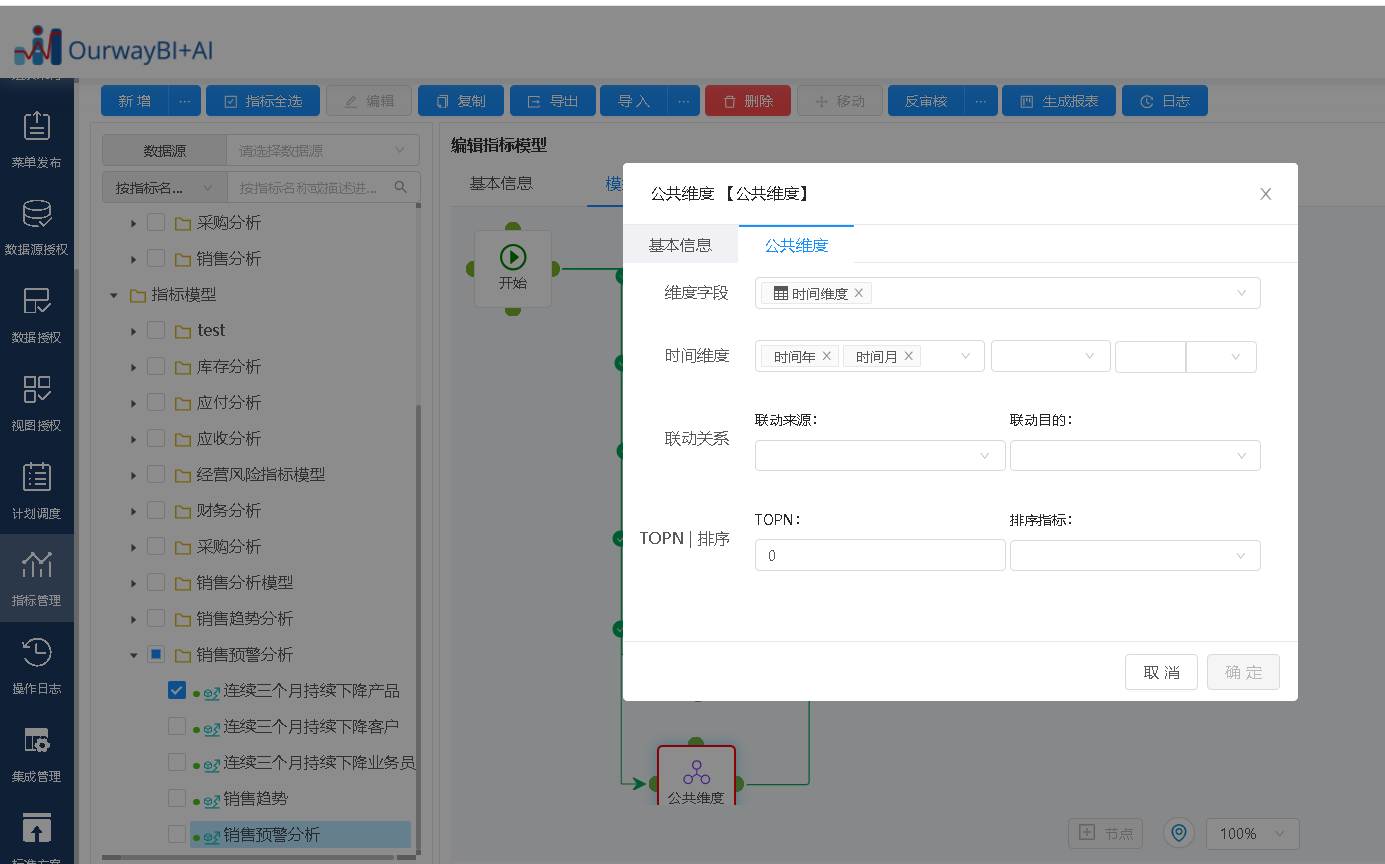Open 视图授权 sidebar section
1385x864 pixels.
[36, 403]
